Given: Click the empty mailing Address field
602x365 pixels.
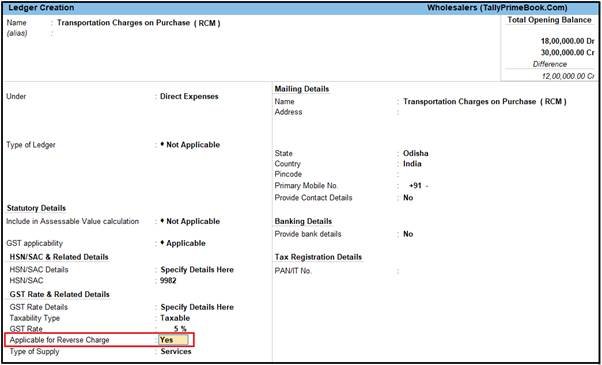Looking at the screenshot, I should (x=485, y=112).
